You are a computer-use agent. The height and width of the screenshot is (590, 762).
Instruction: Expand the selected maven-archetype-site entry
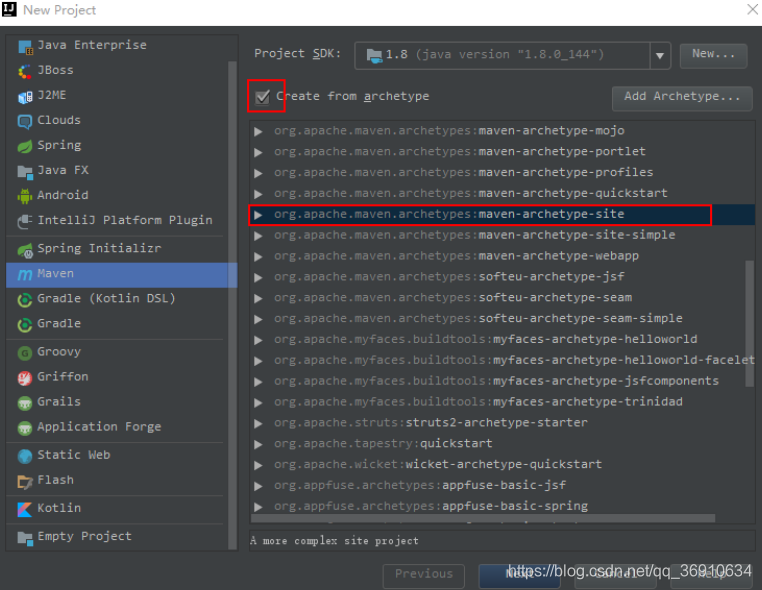[259, 215]
